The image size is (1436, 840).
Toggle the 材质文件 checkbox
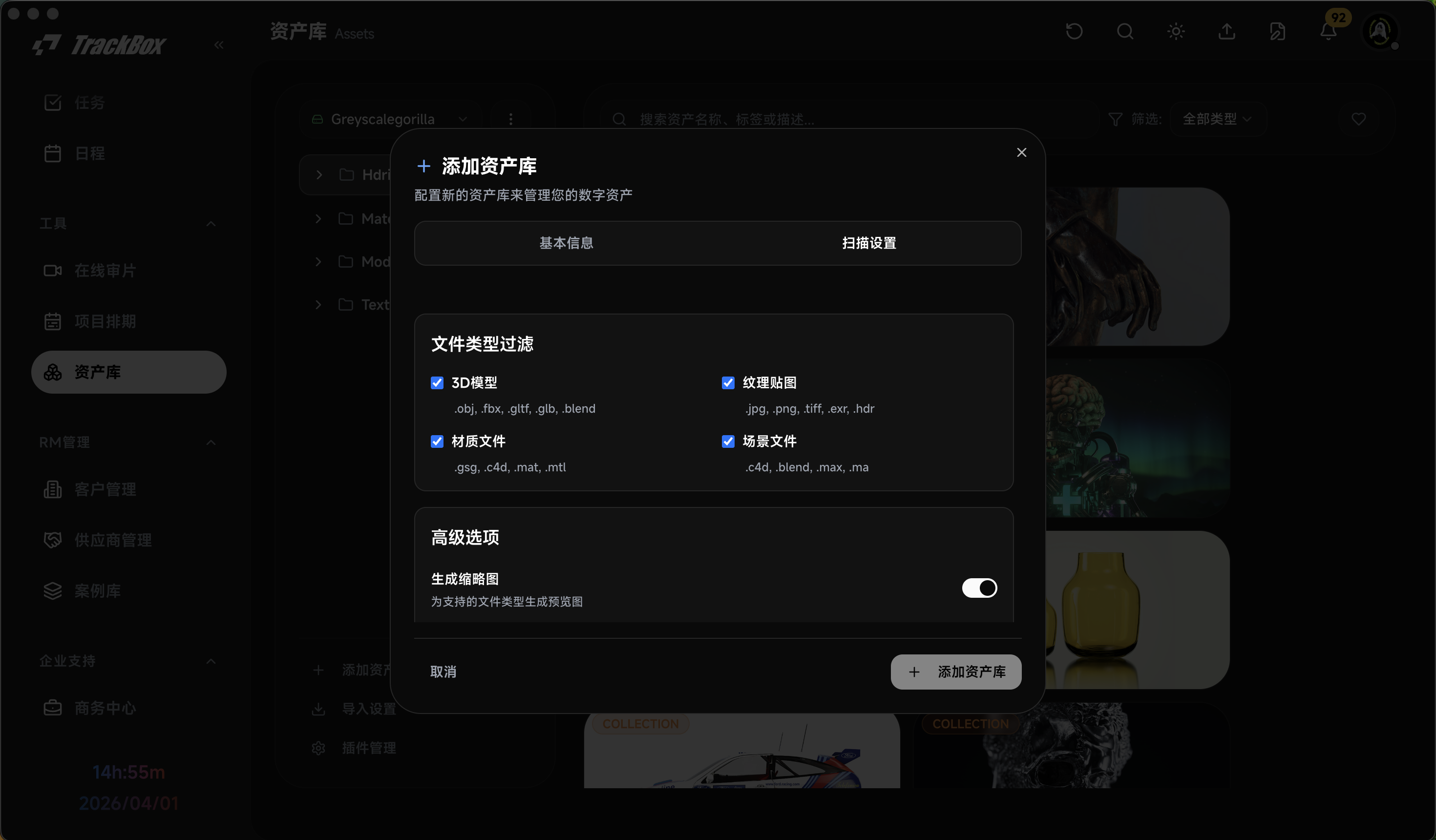pos(437,441)
